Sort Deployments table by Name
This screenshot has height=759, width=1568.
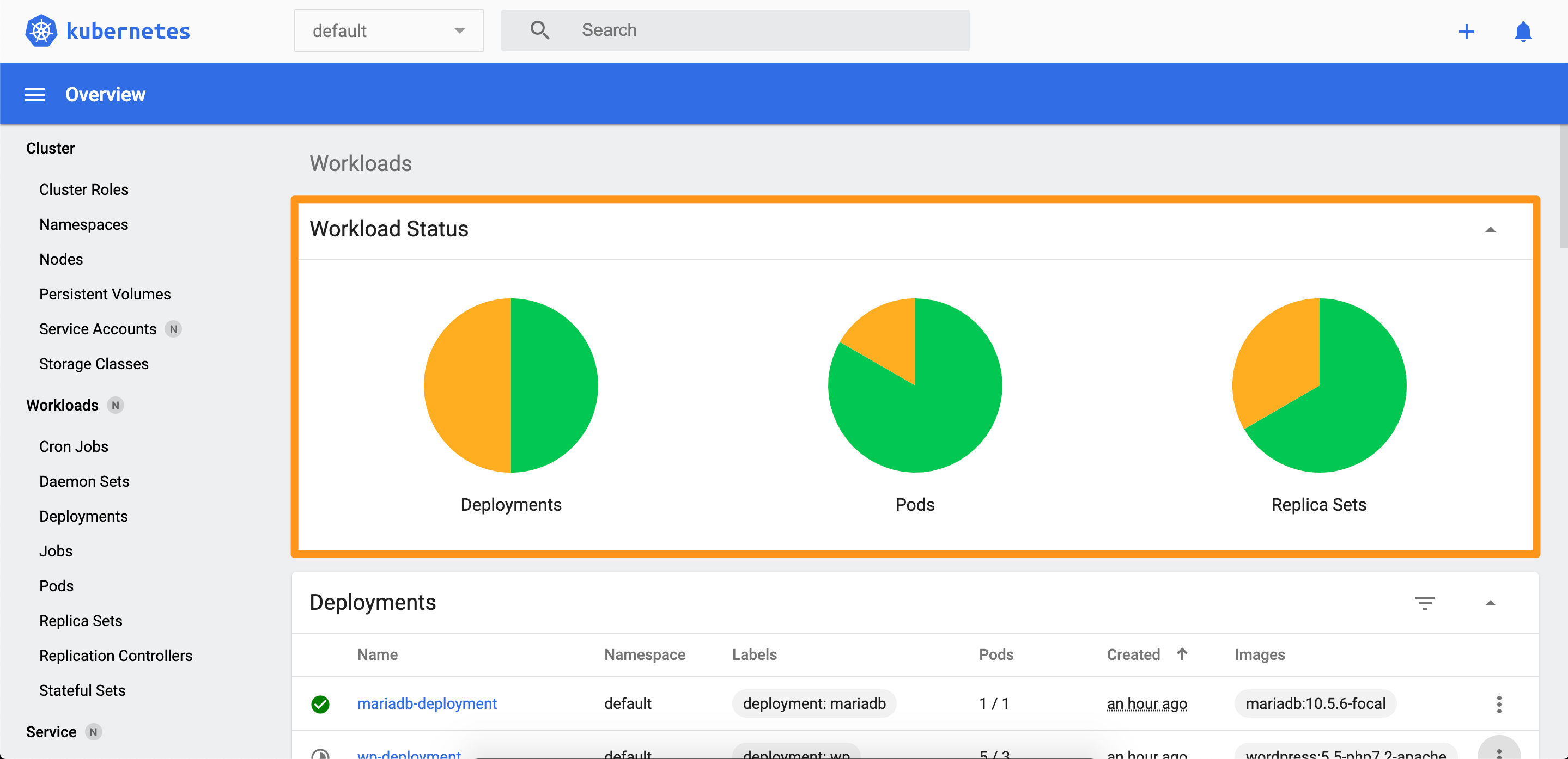click(378, 654)
